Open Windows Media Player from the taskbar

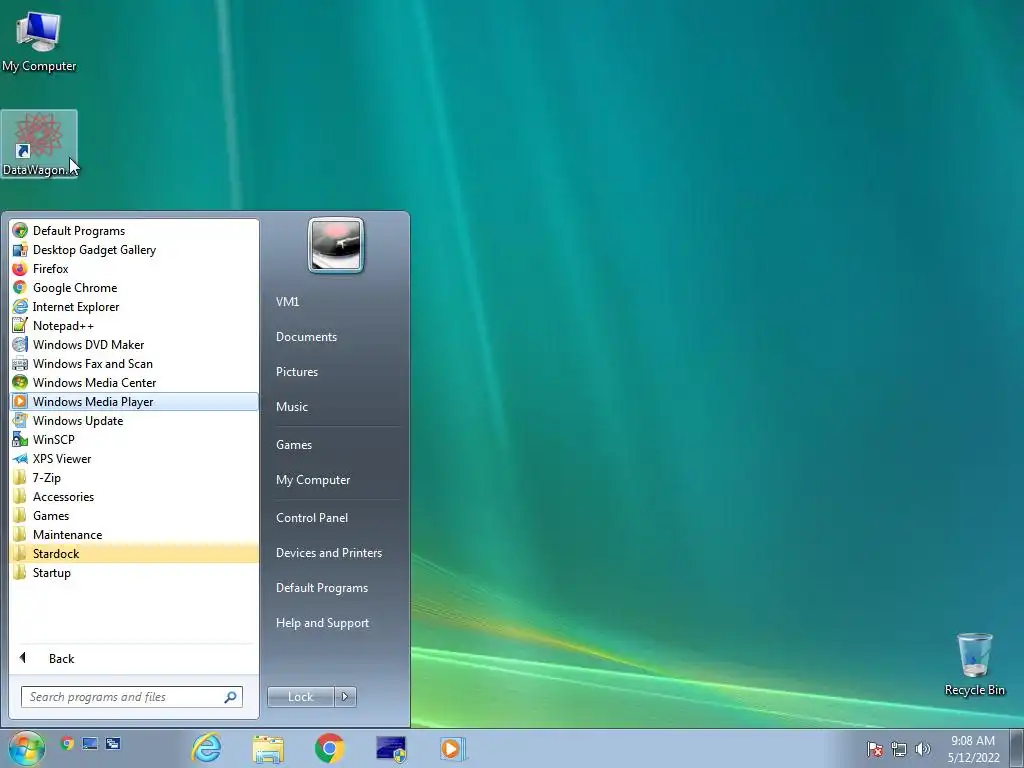(453, 748)
